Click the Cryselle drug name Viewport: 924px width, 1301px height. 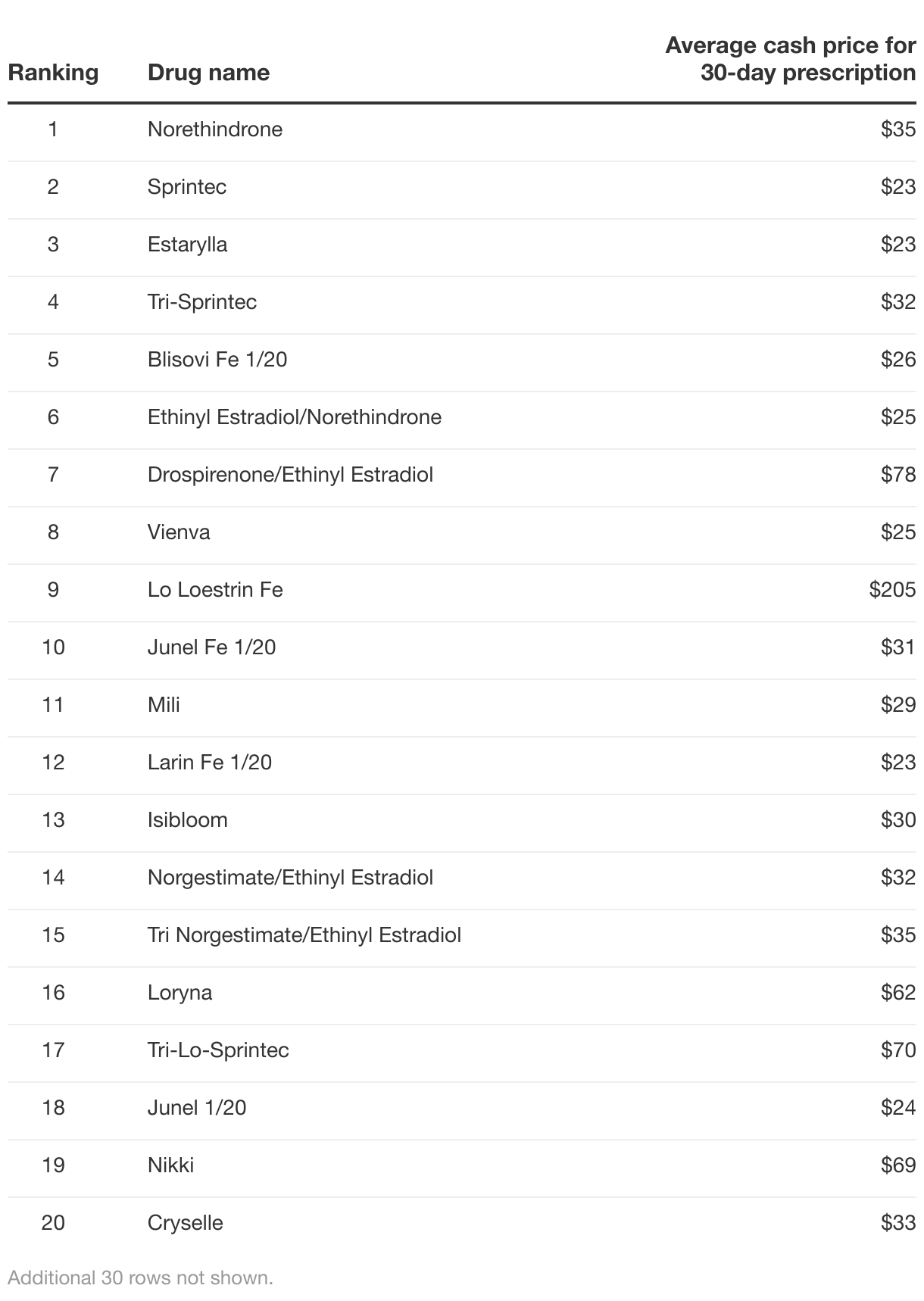(185, 1223)
